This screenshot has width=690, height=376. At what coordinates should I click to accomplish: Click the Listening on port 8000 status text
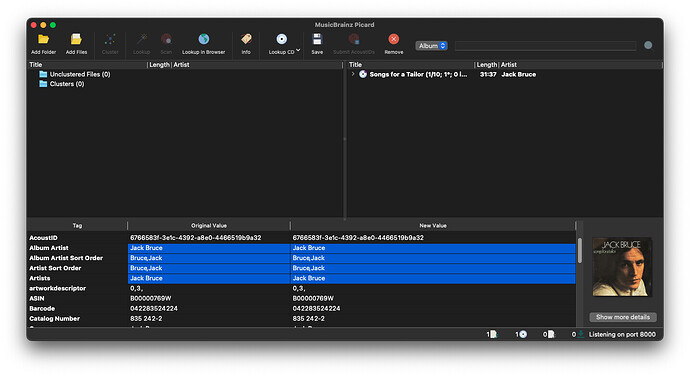(x=622, y=335)
